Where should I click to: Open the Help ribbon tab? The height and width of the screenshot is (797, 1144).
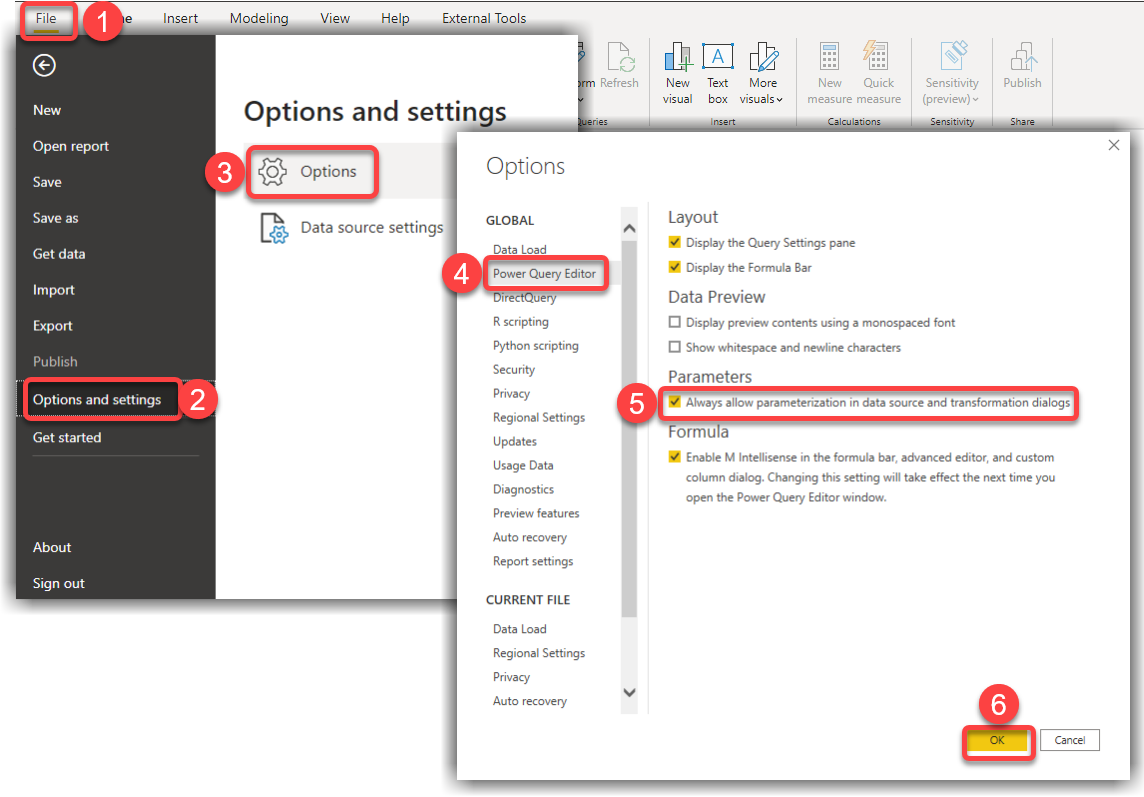tap(395, 18)
